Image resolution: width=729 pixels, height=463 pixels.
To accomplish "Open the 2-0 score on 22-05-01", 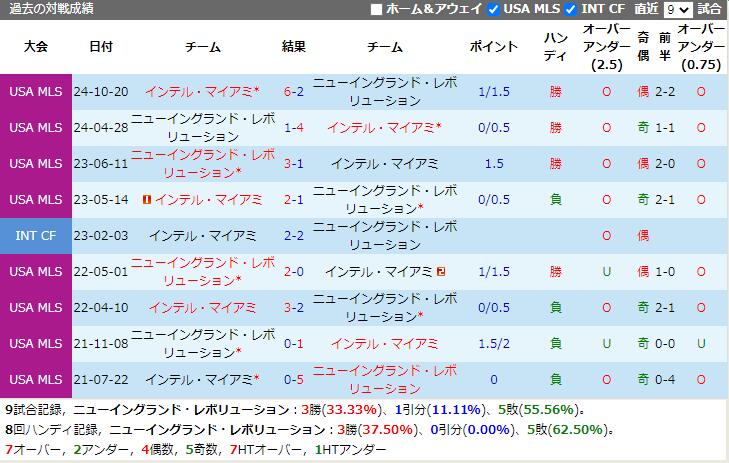I will pos(294,271).
